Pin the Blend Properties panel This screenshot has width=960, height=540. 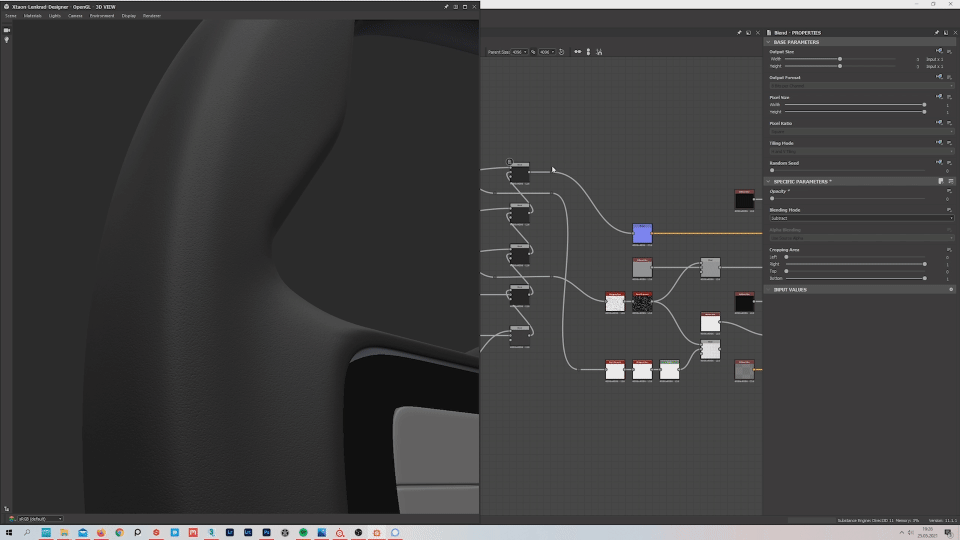(x=937, y=32)
